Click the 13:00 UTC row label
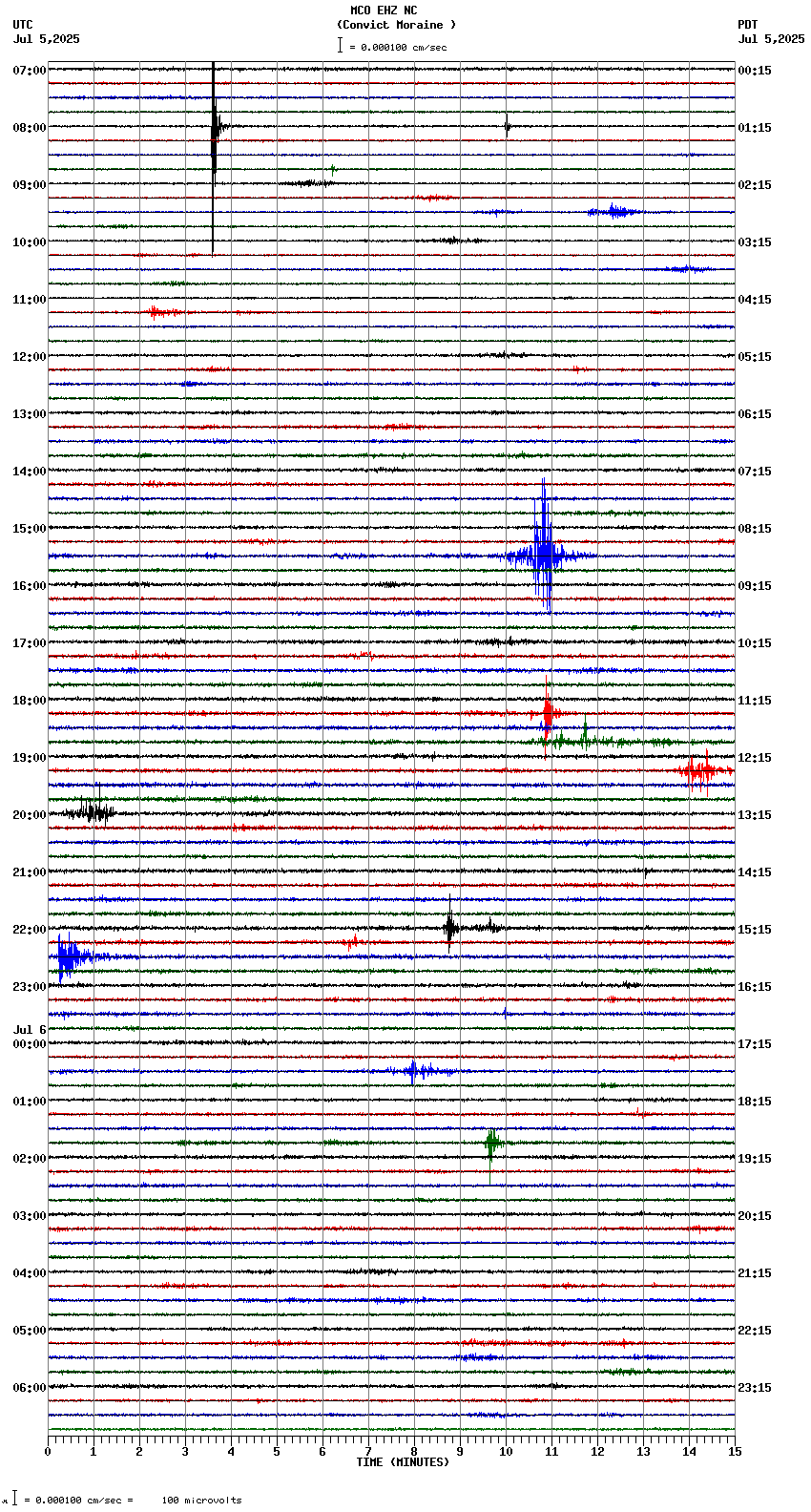Screen dimensions: 811x1512 (30, 414)
